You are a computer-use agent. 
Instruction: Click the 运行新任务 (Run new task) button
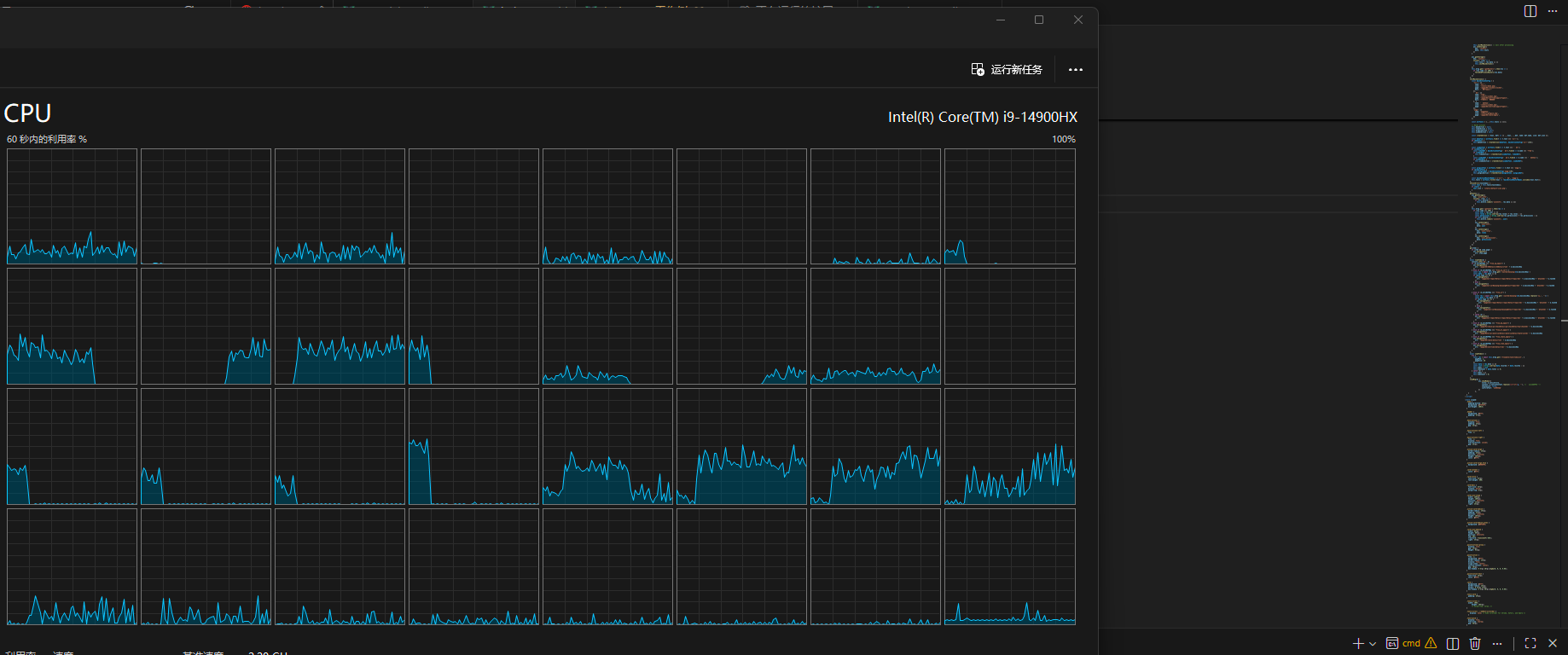pos(1008,69)
